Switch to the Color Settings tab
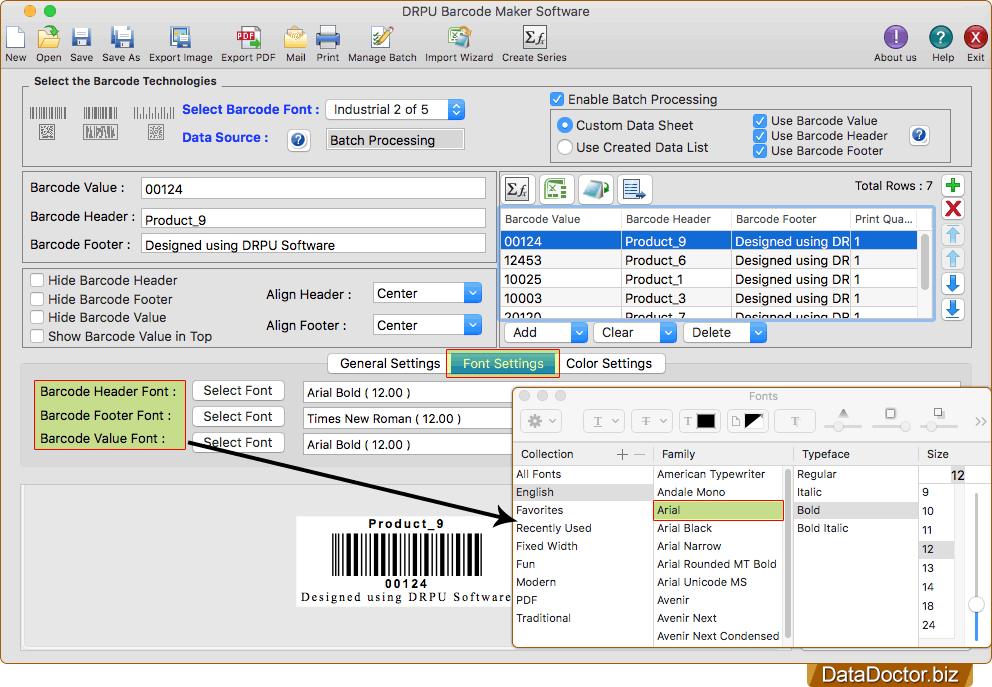 click(x=609, y=364)
